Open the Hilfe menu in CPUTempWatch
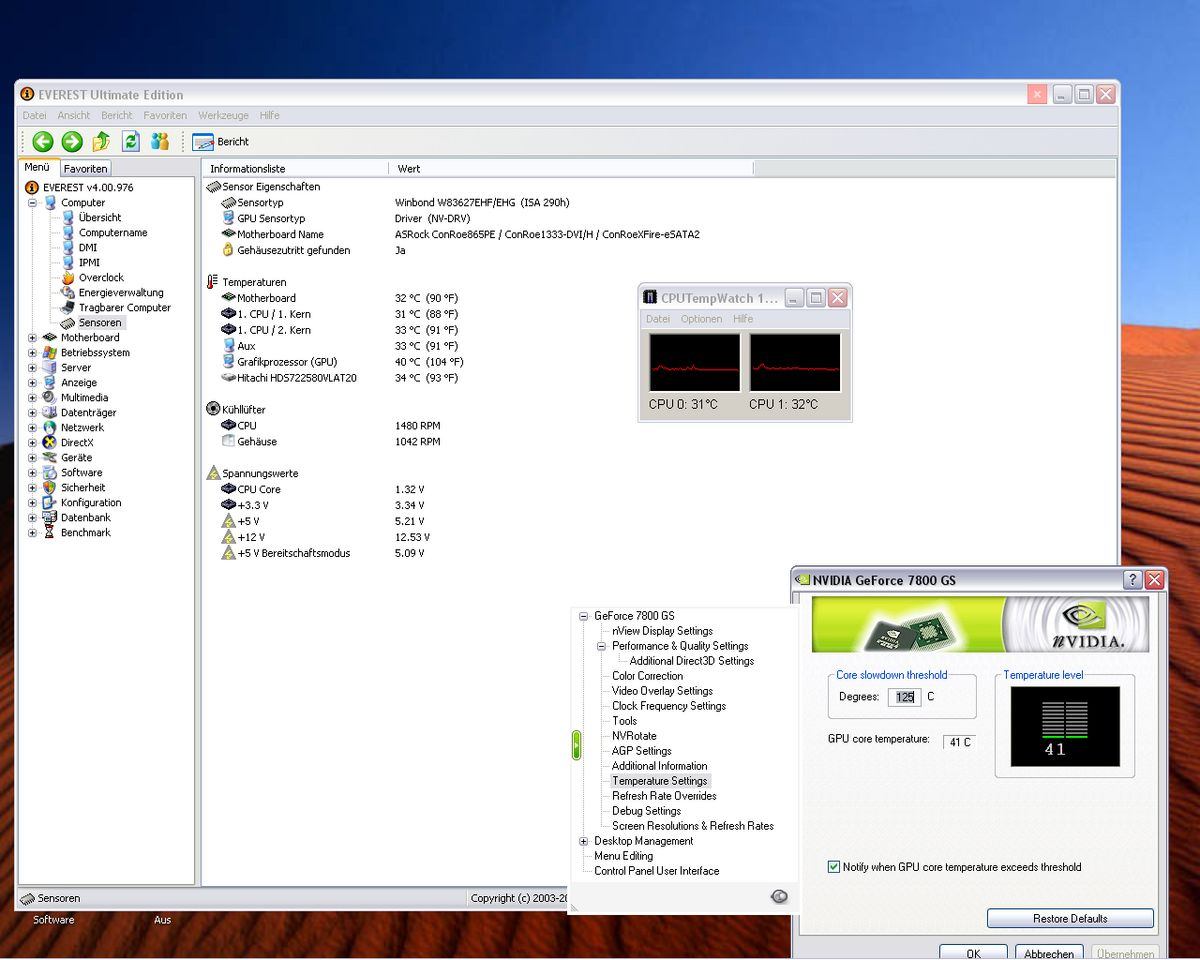The image size is (1200, 960). 743,319
